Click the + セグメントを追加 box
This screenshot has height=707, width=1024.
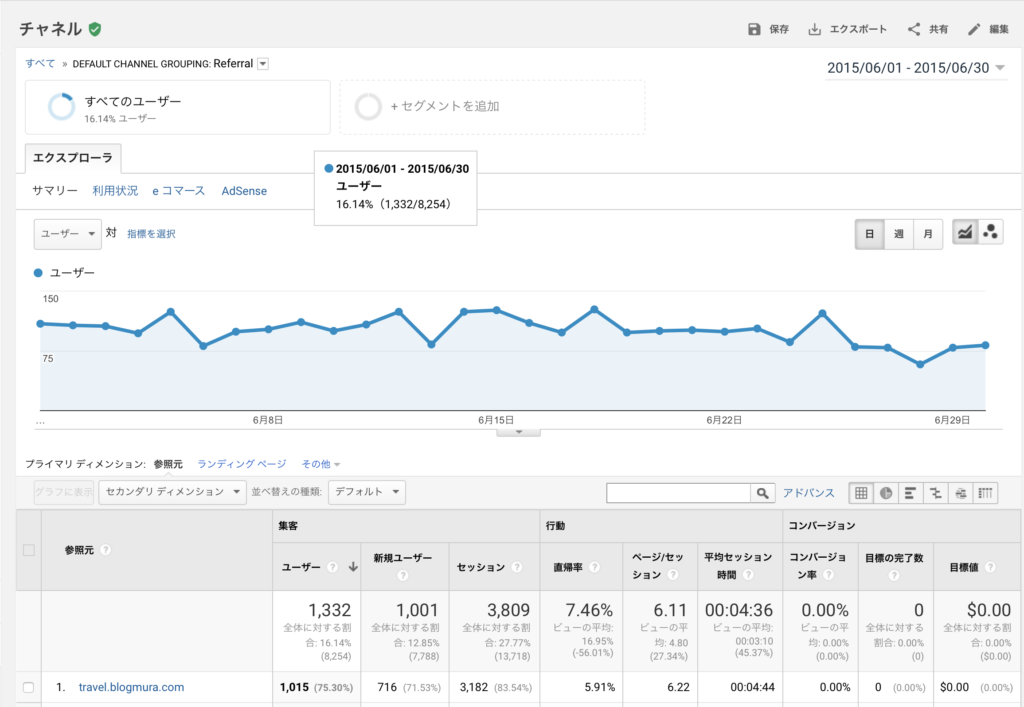(492, 107)
